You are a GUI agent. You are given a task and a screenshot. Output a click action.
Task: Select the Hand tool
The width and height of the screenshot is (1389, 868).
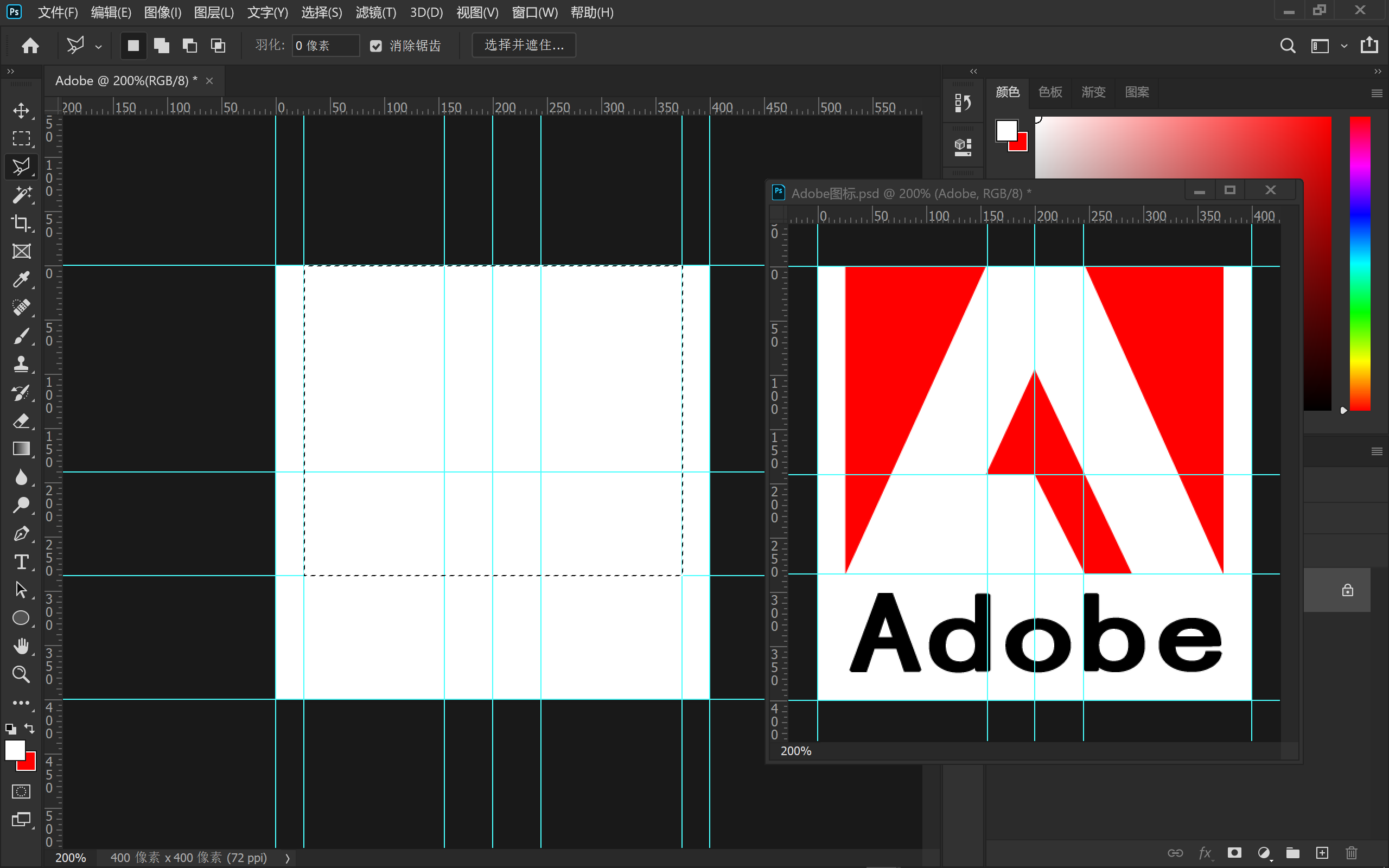pos(21,647)
